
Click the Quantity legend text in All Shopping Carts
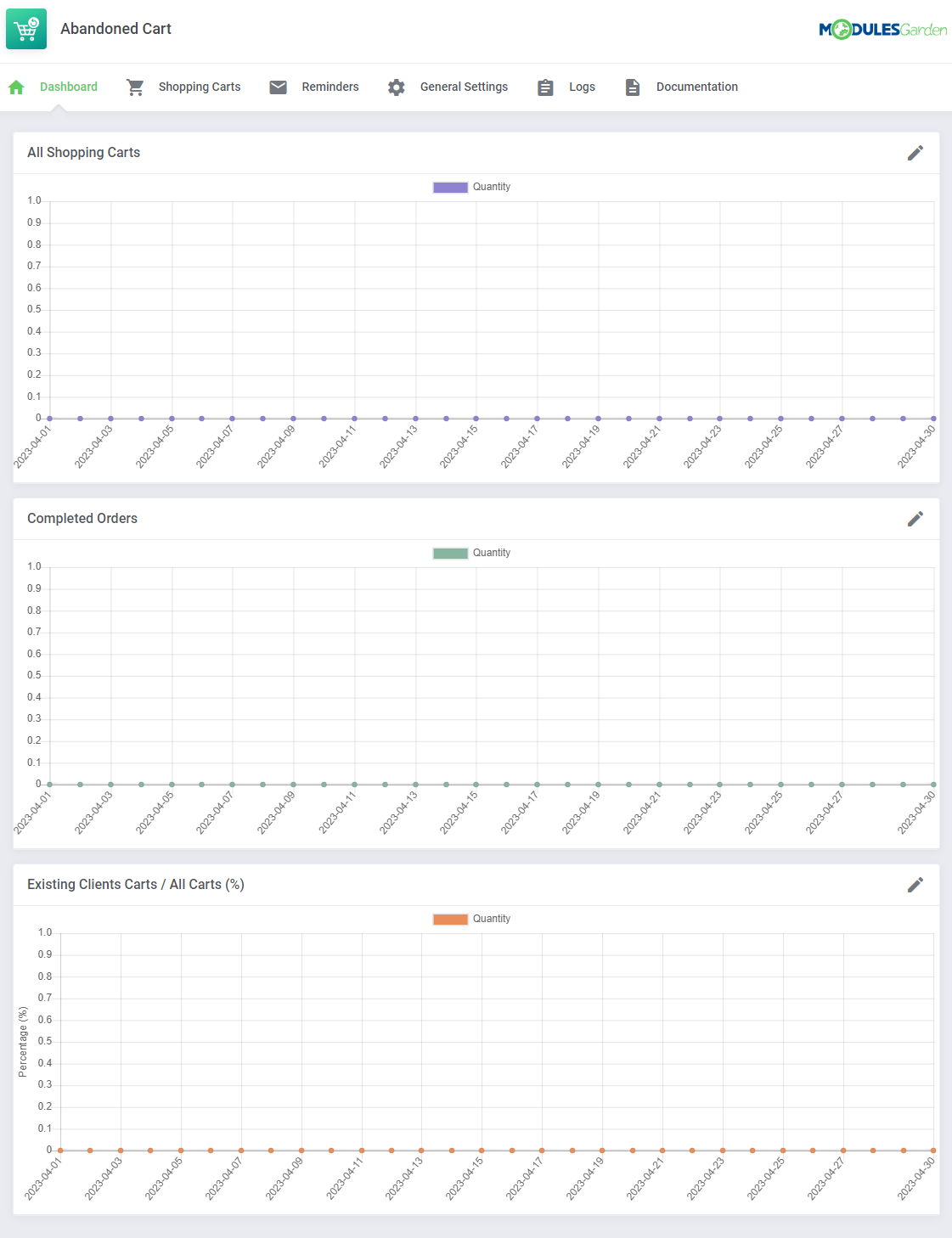492,187
